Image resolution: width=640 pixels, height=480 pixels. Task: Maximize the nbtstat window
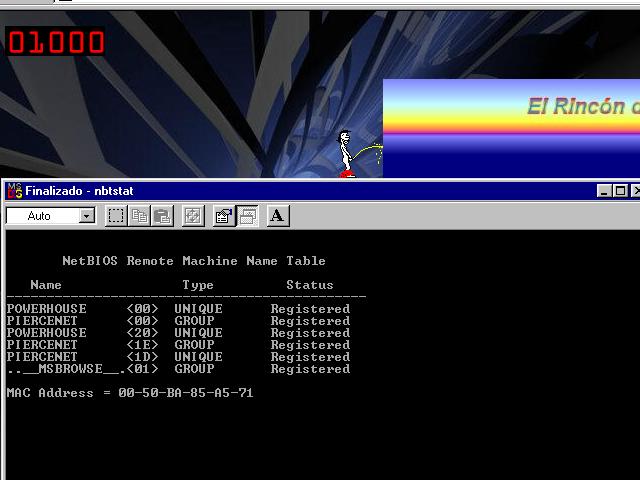coord(620,191)
